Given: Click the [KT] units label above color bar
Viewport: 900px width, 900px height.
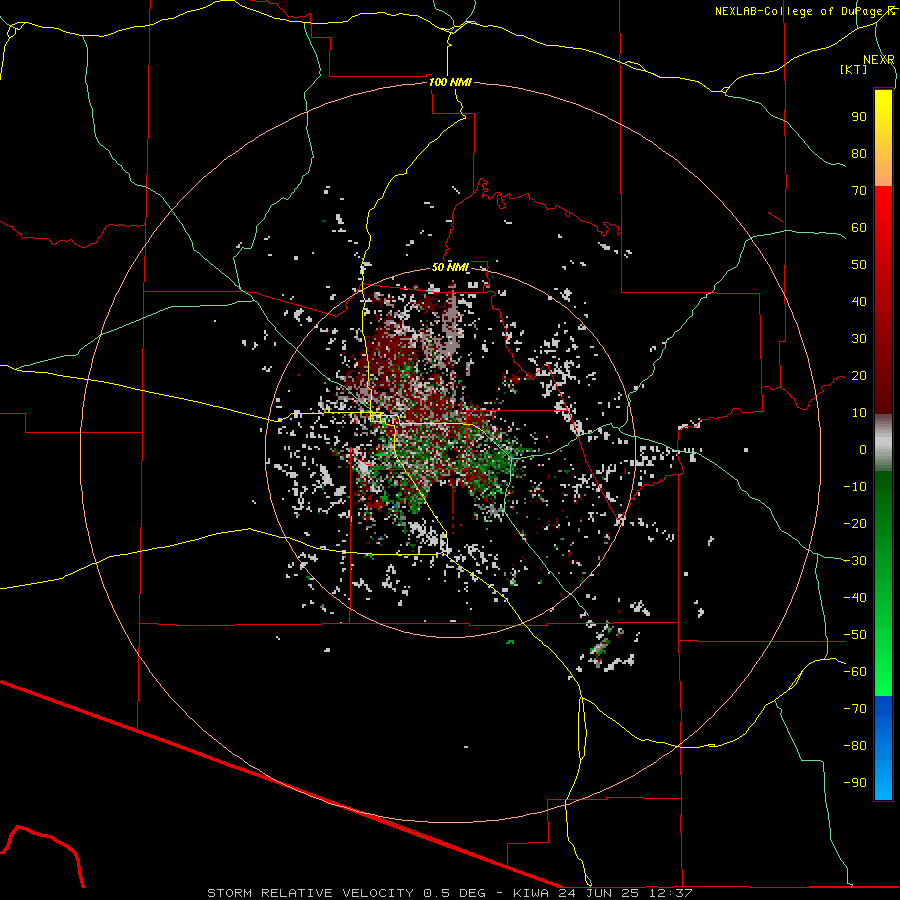Looking at the screenshot, I should pos(853,69).
